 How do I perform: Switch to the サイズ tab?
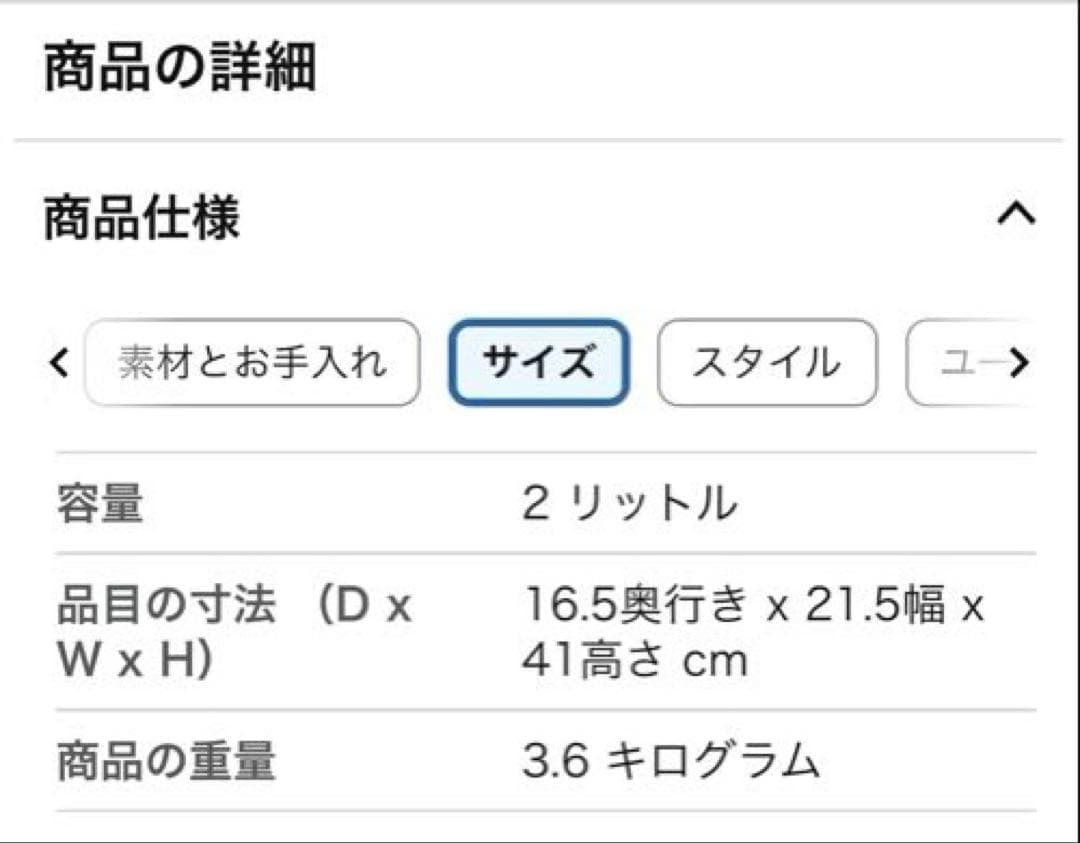(539, 363)
